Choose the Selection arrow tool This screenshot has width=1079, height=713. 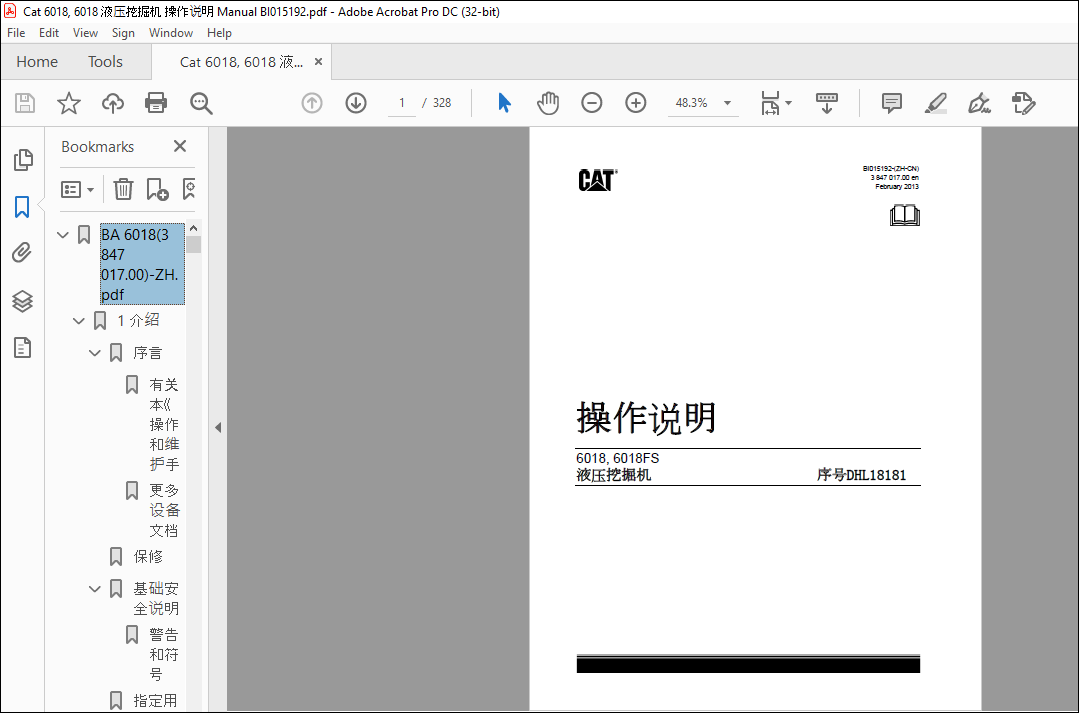point(504,103)
